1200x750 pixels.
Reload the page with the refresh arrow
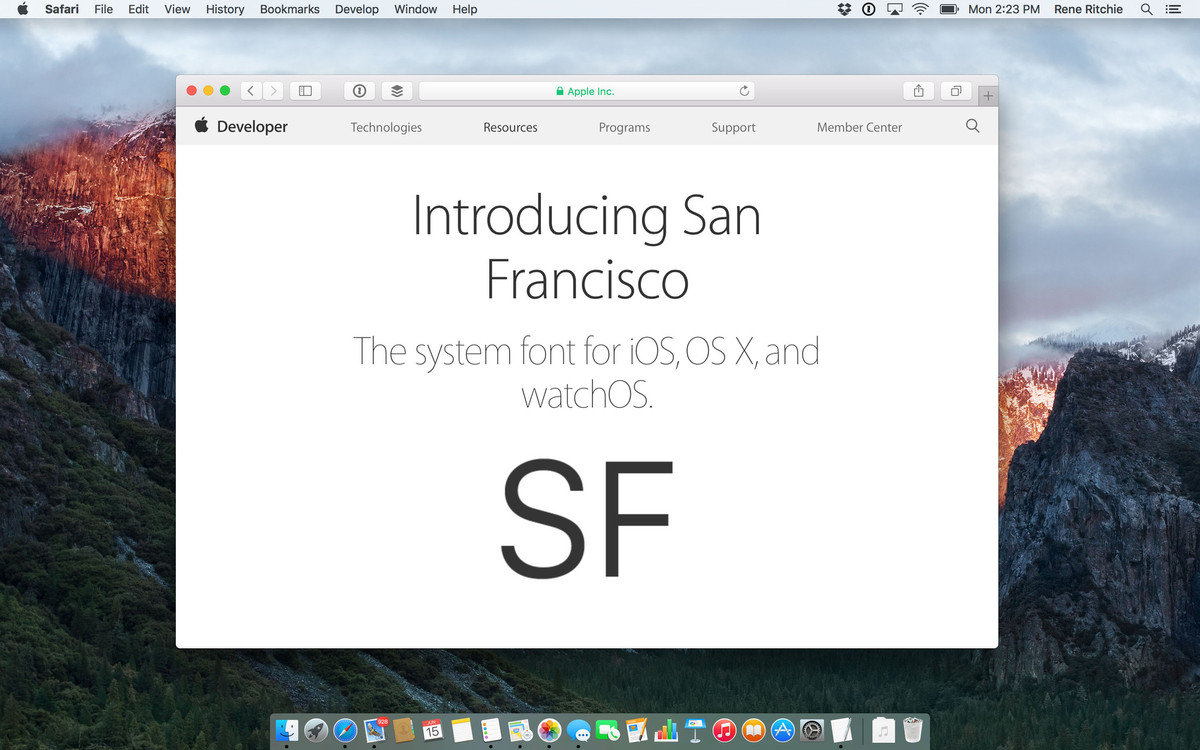coord(744,91)
